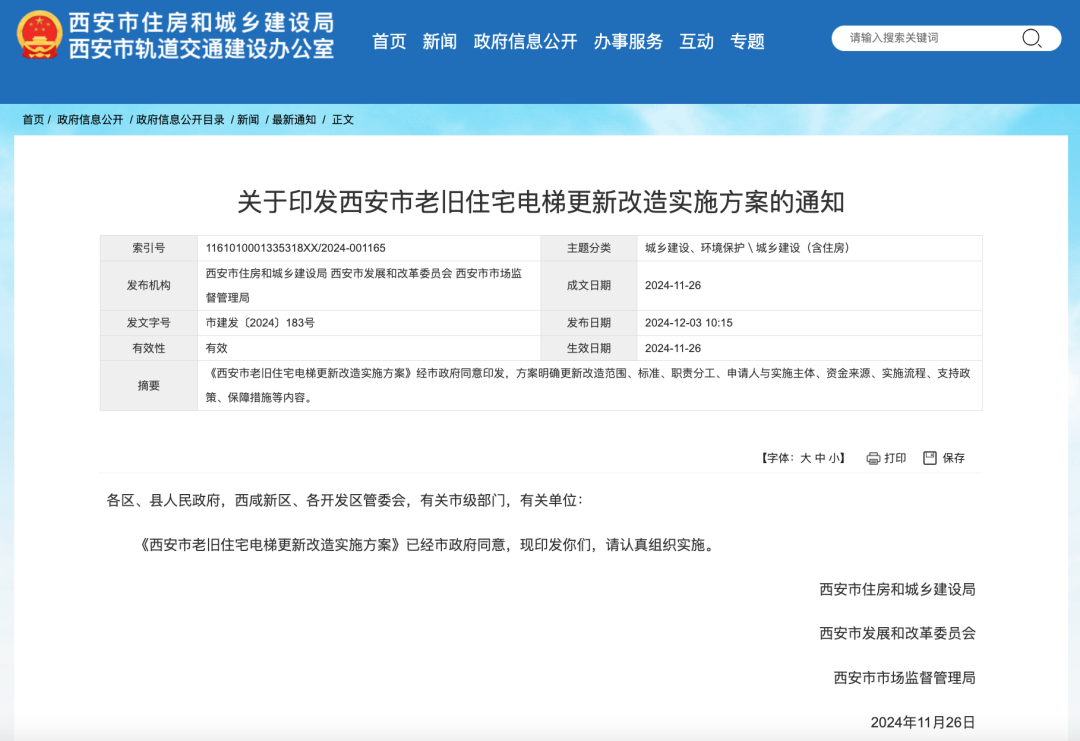Select index number 11610100013353 18XX/2024-001165

click(x=295, y=248)
